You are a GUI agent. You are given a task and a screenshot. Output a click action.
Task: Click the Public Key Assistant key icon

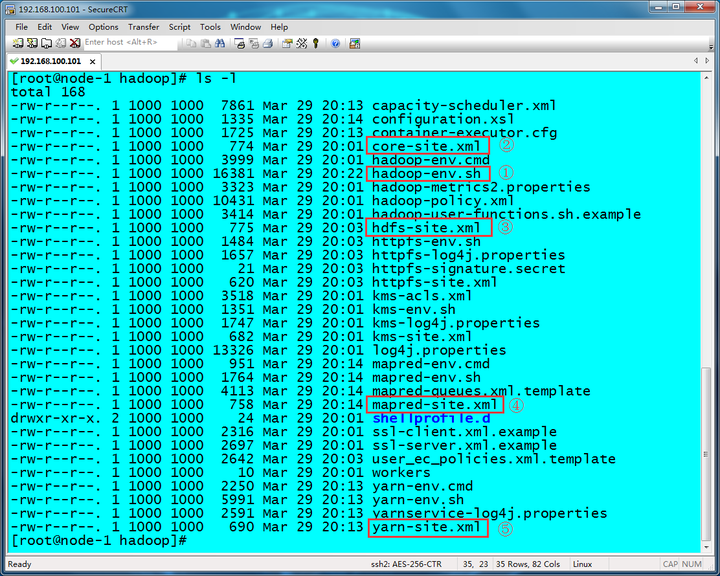click(315, 43)
